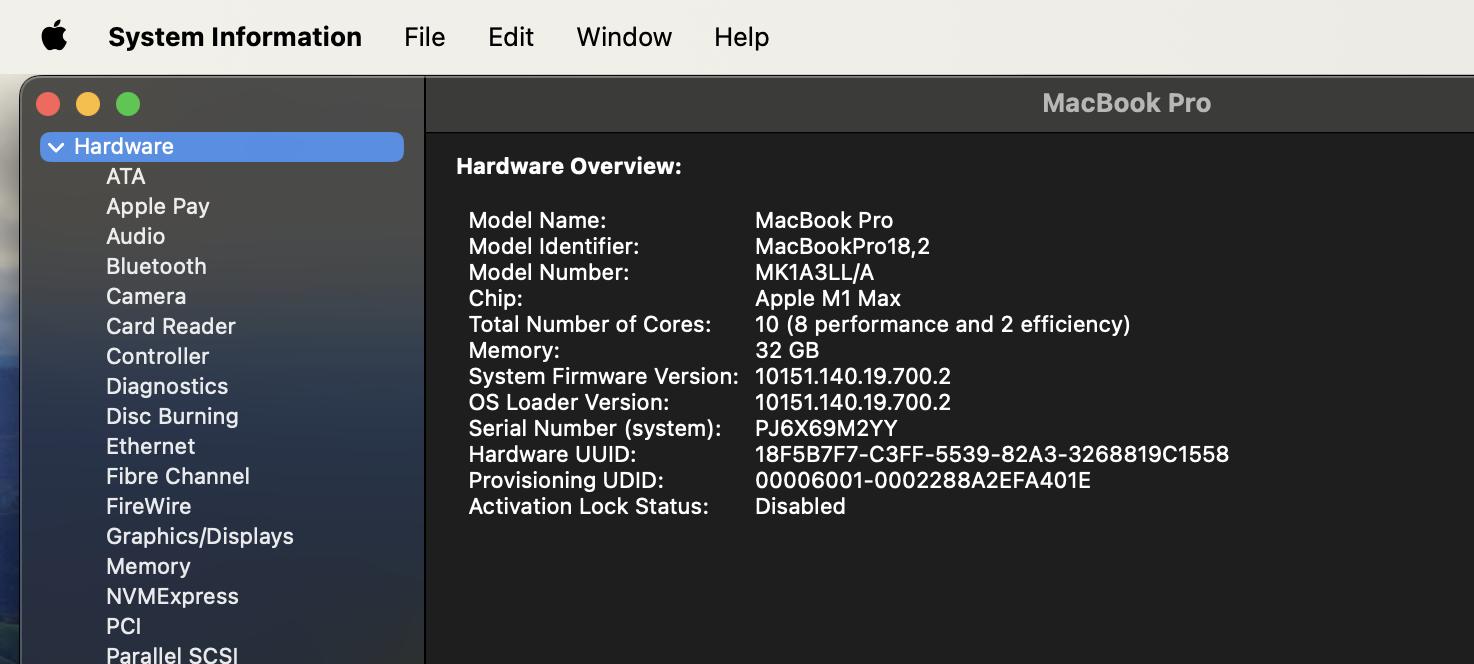
Task: Click the Activation Lock Status value Disabled
Action: tap(800, 506)
